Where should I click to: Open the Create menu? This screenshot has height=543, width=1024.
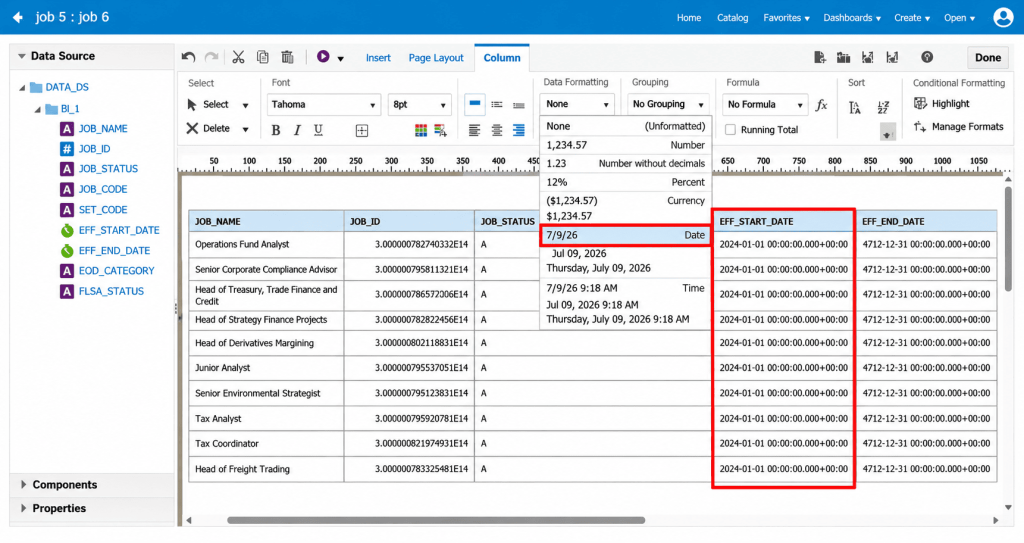click(912, 18)
